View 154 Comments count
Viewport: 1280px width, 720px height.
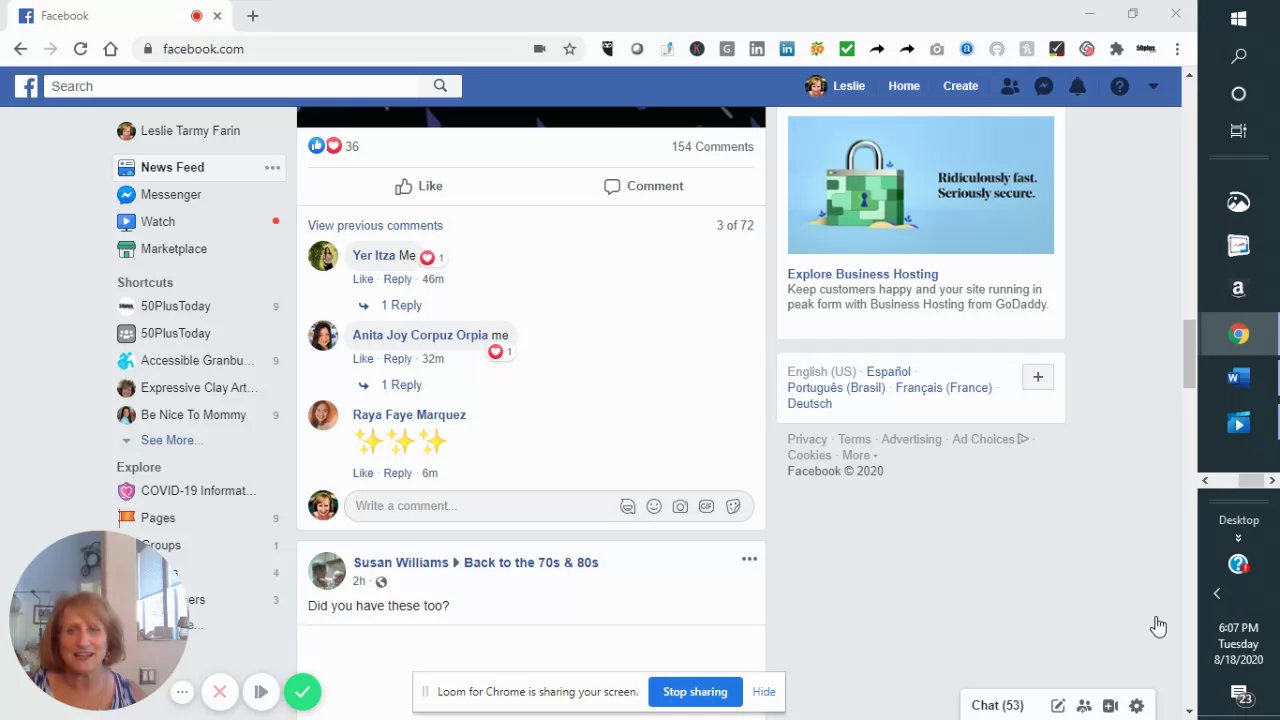click(712, 146)
